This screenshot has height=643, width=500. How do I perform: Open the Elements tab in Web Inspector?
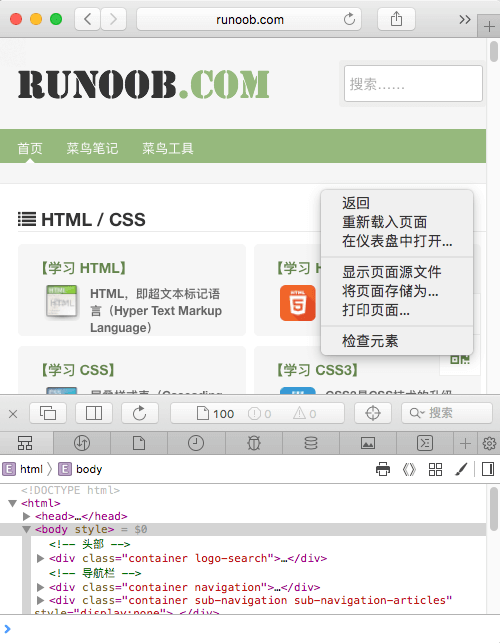[25, 443]
